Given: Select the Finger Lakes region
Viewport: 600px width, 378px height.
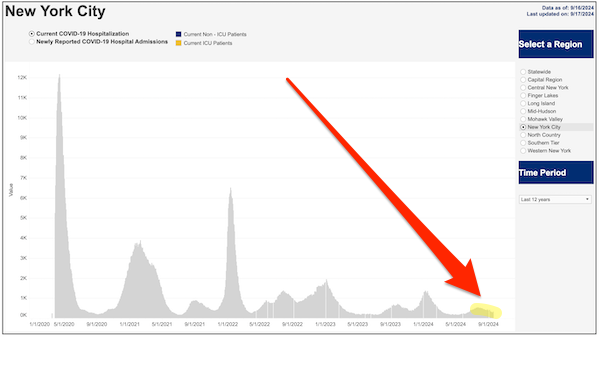Looking at the screenshot, I should click(523, 95).
